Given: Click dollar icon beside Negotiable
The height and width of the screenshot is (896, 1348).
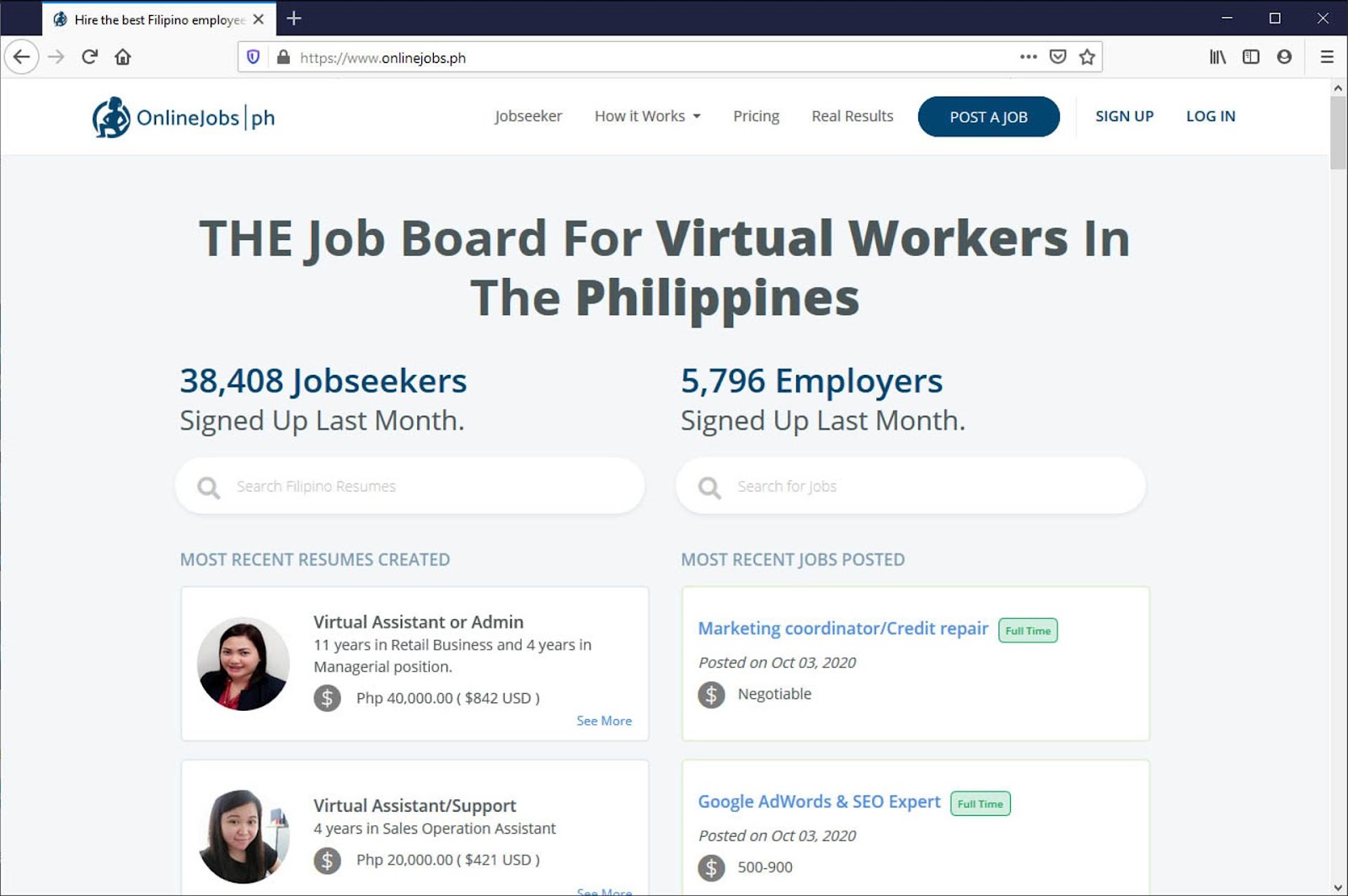Looking at the screenshot, I should pyautogui.click(x=711, y=694).
